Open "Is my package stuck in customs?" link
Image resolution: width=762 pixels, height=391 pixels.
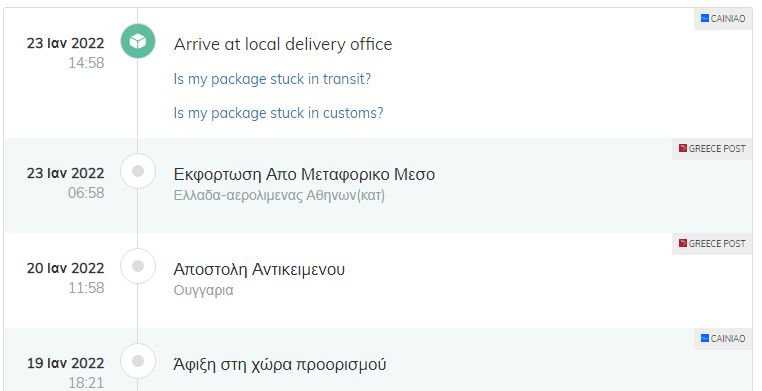click(x=278, y=113)
